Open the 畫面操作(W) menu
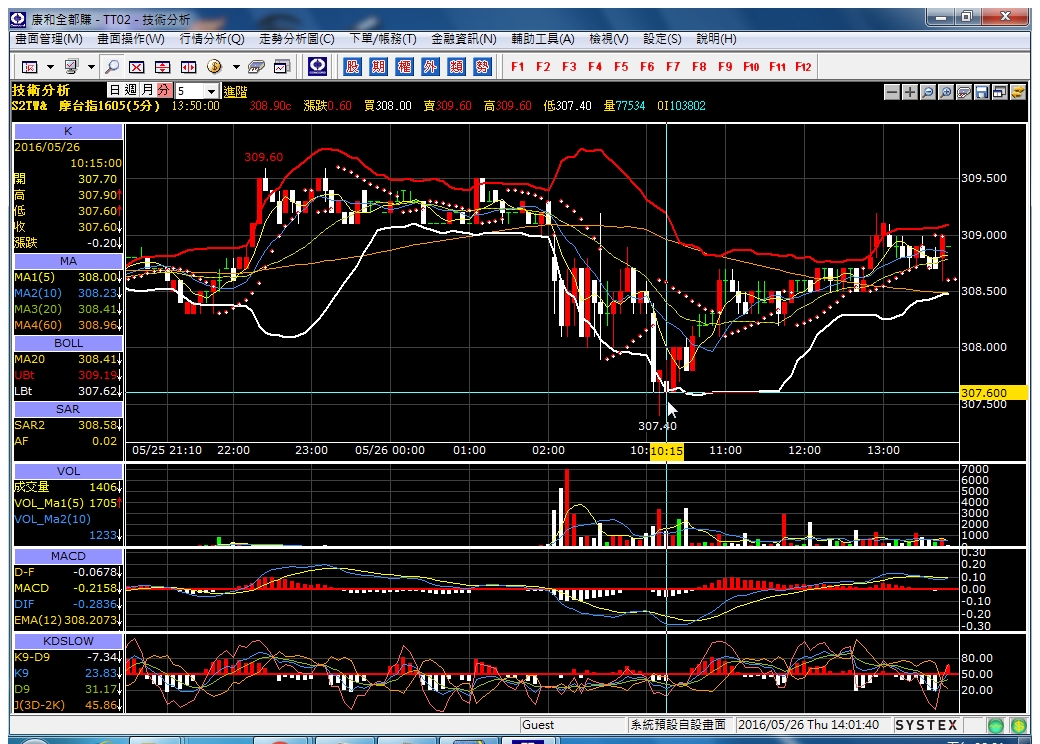The image size is (1040, 744). (x=131, y=39)
